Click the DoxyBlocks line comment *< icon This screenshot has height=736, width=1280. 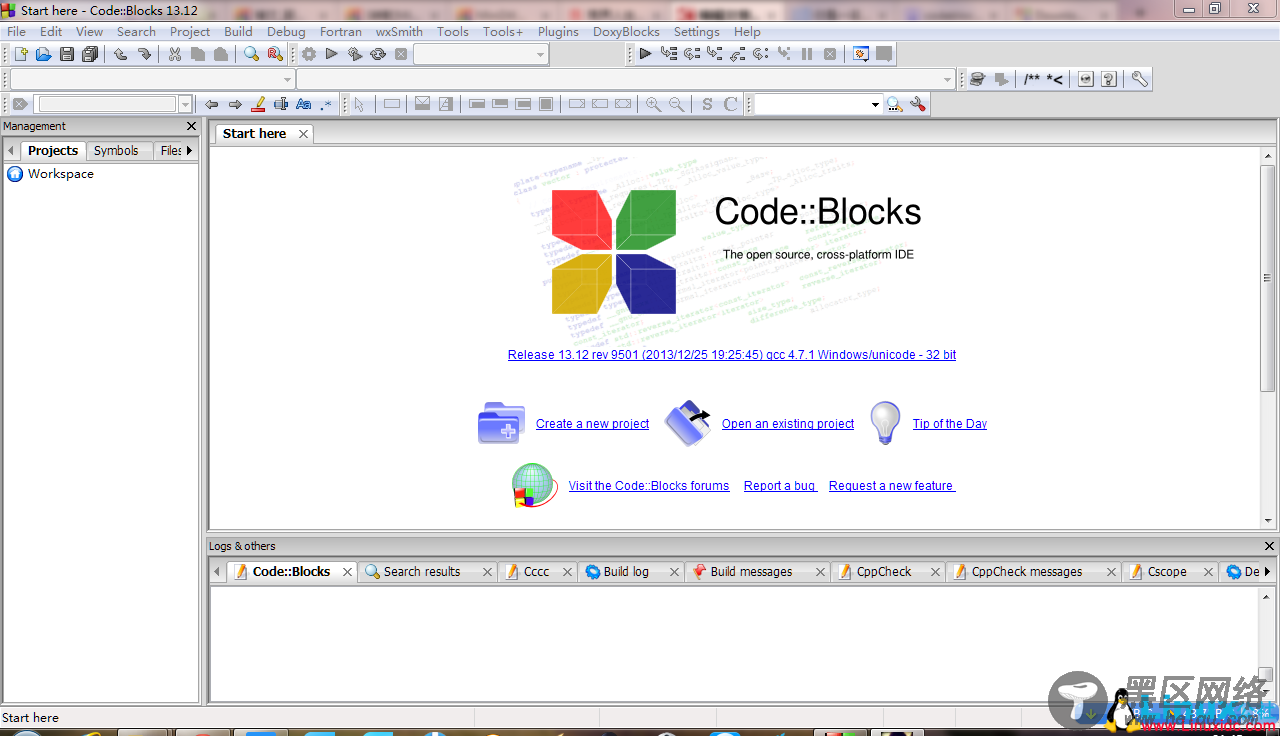pyautogui.click(x=1055, y=79)
